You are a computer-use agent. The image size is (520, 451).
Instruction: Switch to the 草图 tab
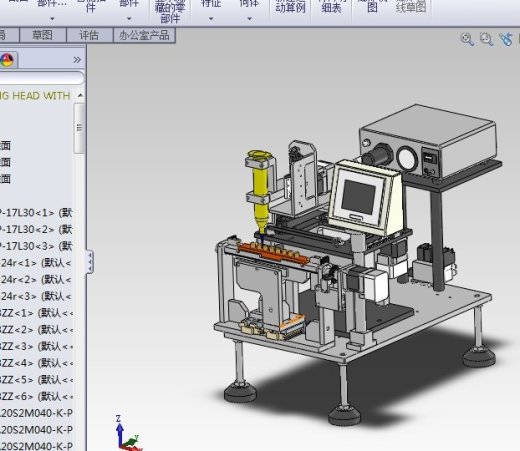43,35
